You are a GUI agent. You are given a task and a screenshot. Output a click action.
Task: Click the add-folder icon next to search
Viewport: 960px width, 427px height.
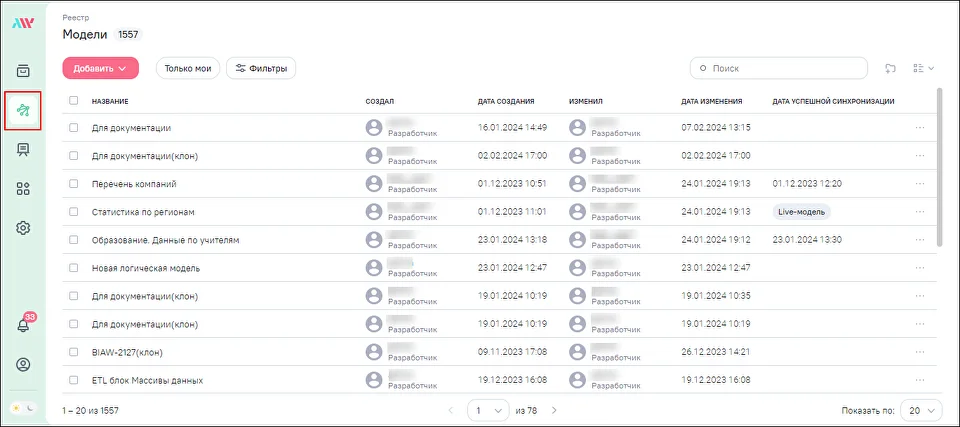[890, 68]
